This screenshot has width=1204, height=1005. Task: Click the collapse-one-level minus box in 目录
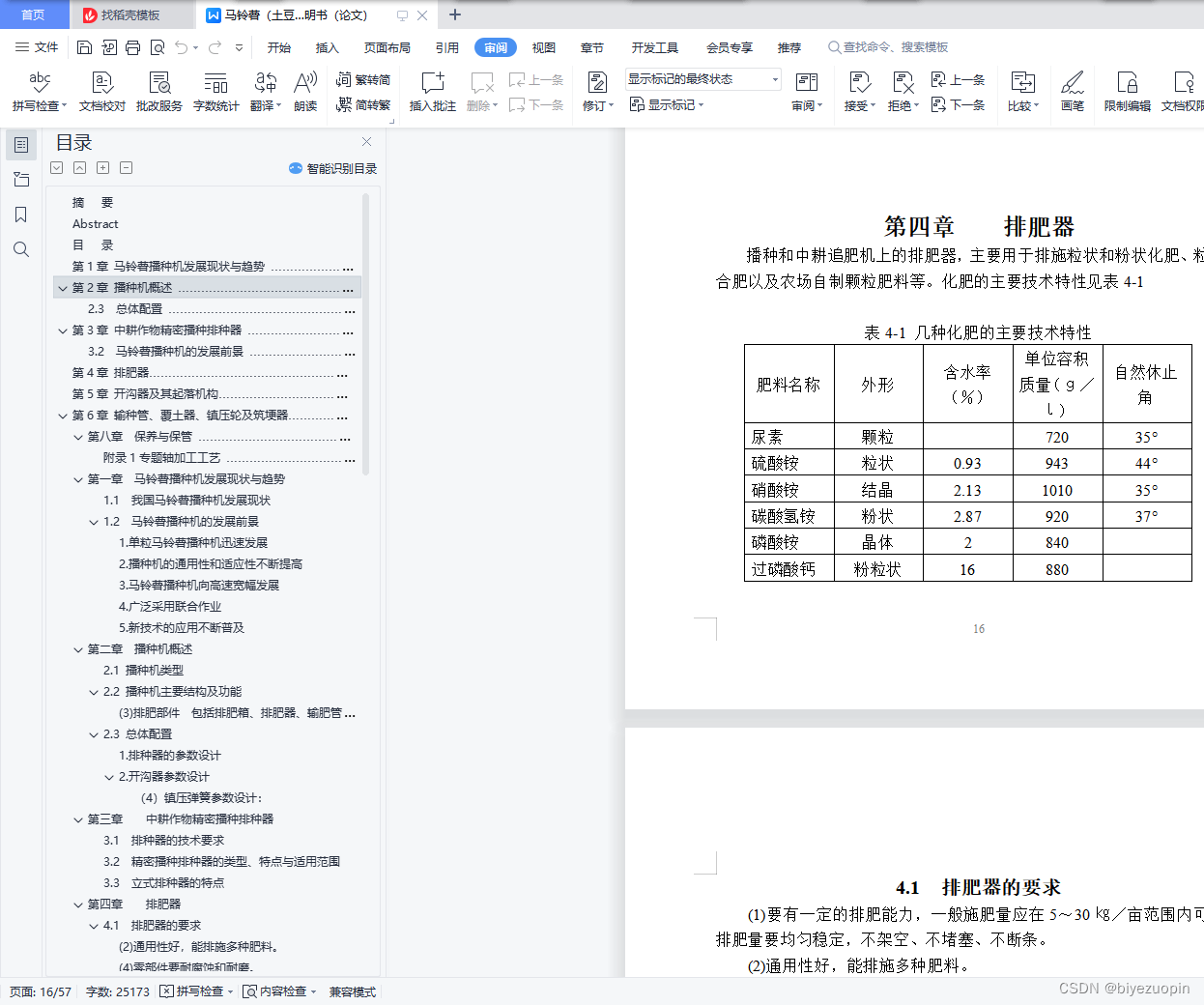(x=126, y=168)
